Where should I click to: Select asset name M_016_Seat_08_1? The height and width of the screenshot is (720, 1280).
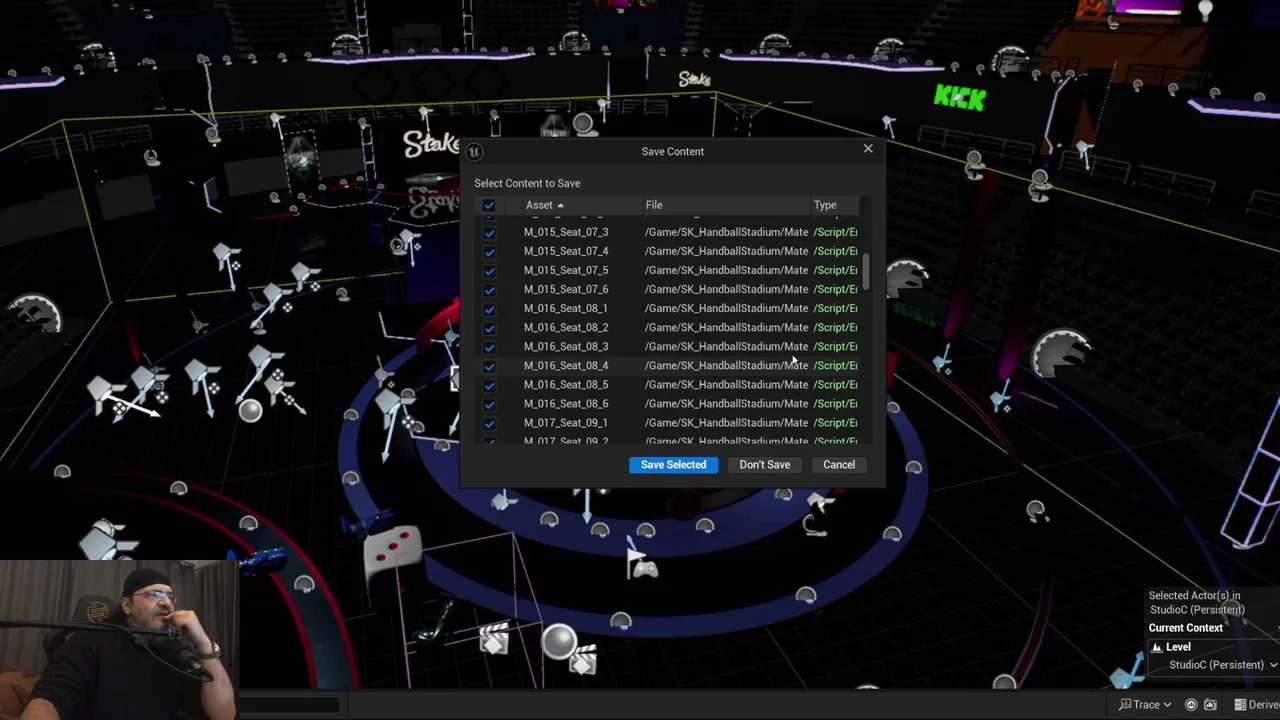pos(566,308)
